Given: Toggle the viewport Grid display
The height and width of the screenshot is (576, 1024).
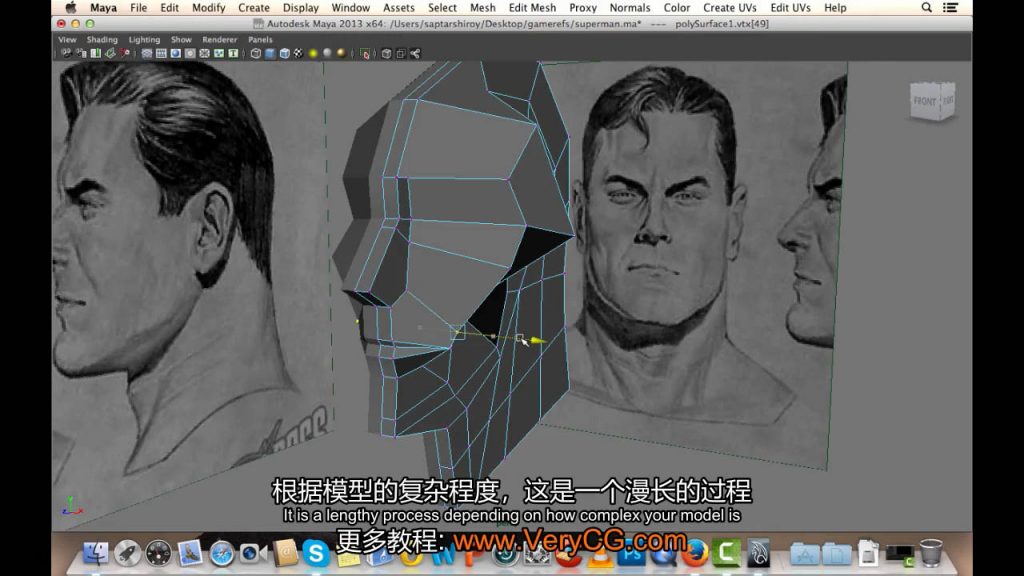Looking at the screenshot, I should click(x=147, y=54).
